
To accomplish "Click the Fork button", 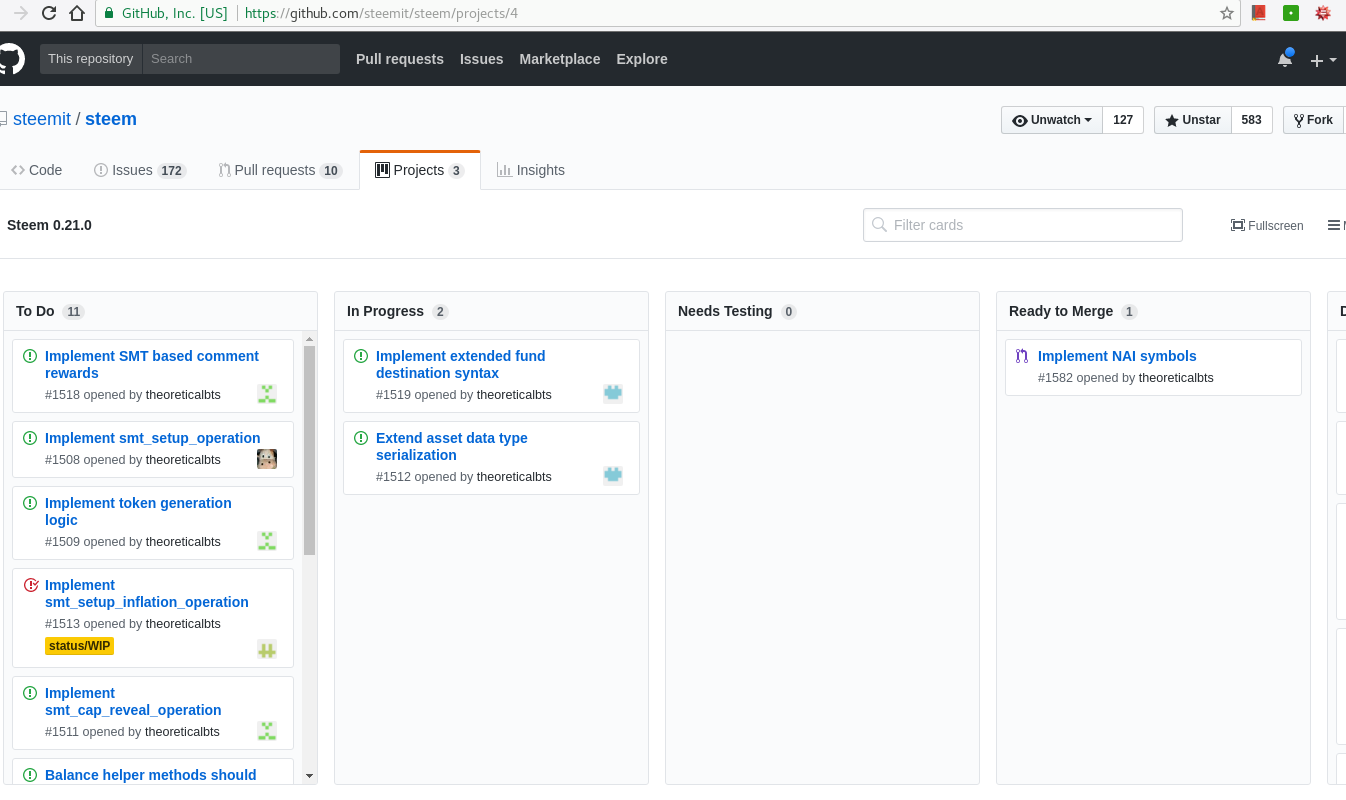I will point(1313,120).
